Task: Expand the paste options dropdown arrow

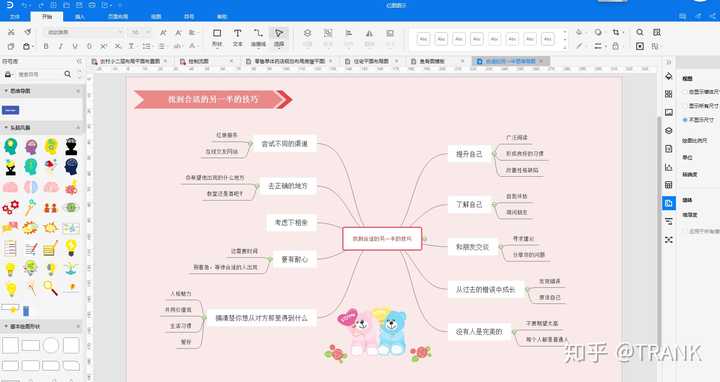Action: point(33,46)
